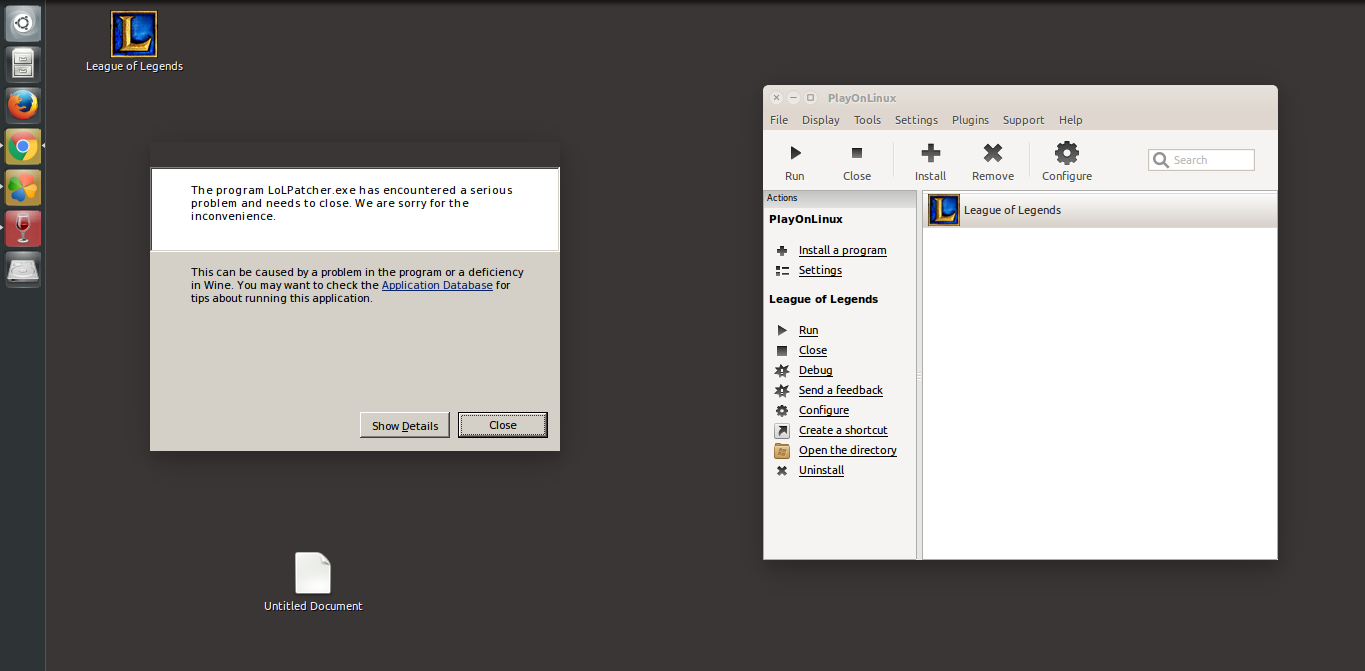Click the Close stop icon in PlayOnLinux toolbar

coord(856,153)
